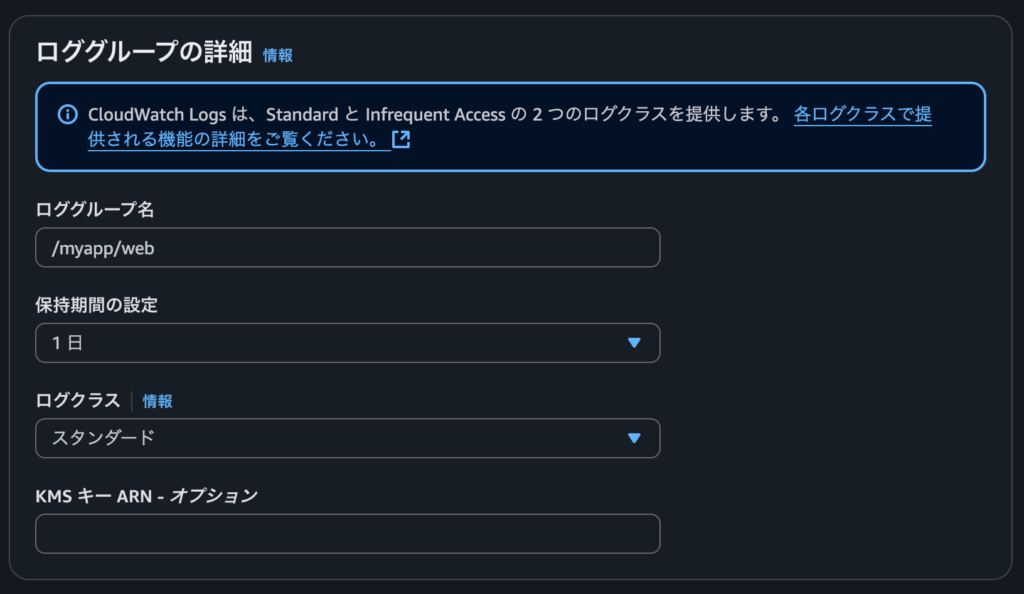Image resolution: width=1024 pixels, height=594 pixels.
Task: Click the ログクラス field label
Action: 78,400
